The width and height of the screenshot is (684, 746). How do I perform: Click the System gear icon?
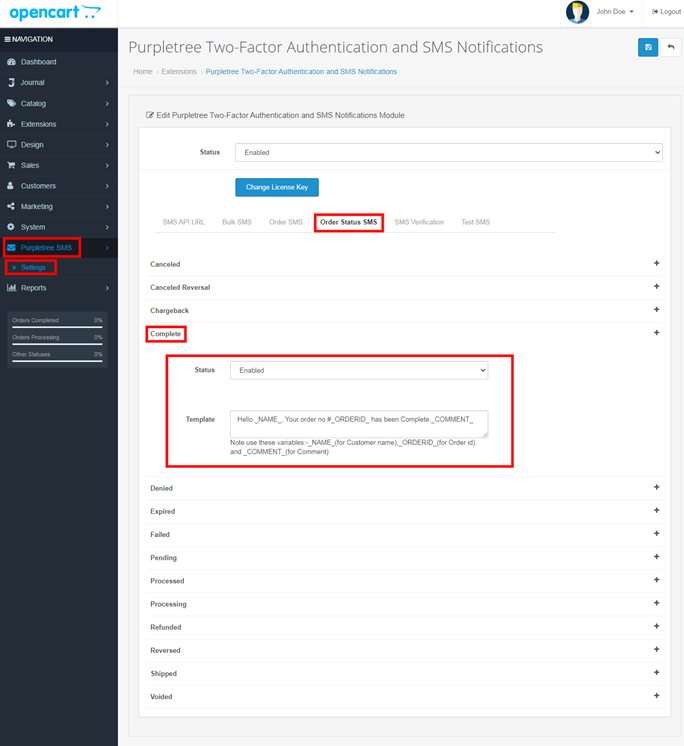(11, 227)
